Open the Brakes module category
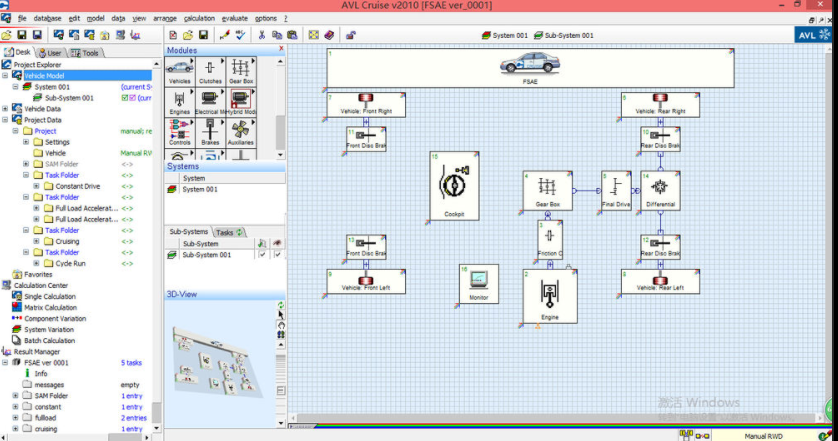This screenshot has width=838, height=441. coord(210,132)
